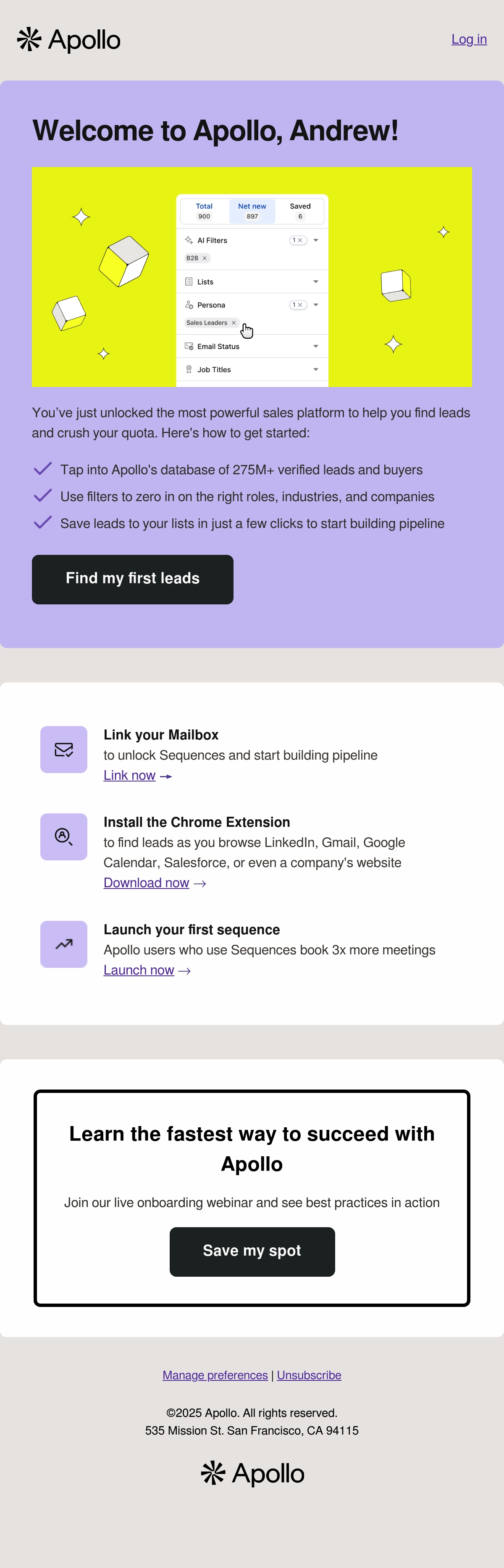This screenshot has height=1568, width=504.
Task: Click the Chrome Extension search icon
Action: click(64, 836)
